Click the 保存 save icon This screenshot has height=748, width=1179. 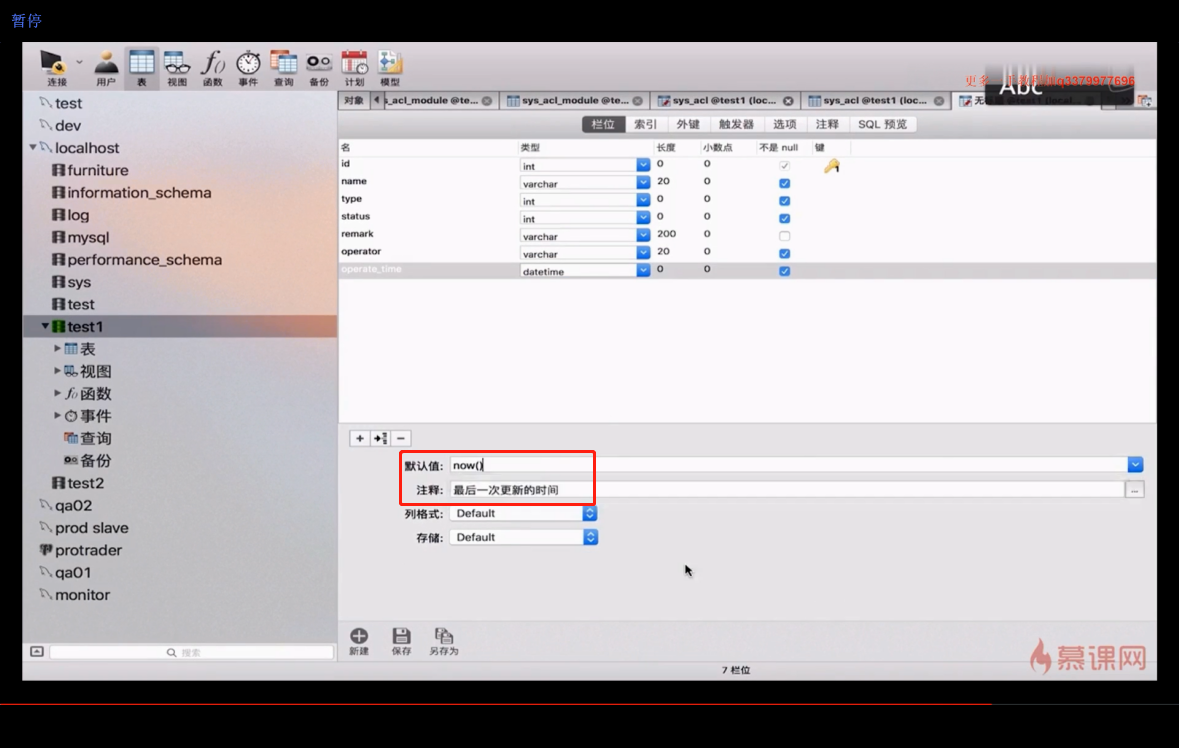click(x=402, y=641)
